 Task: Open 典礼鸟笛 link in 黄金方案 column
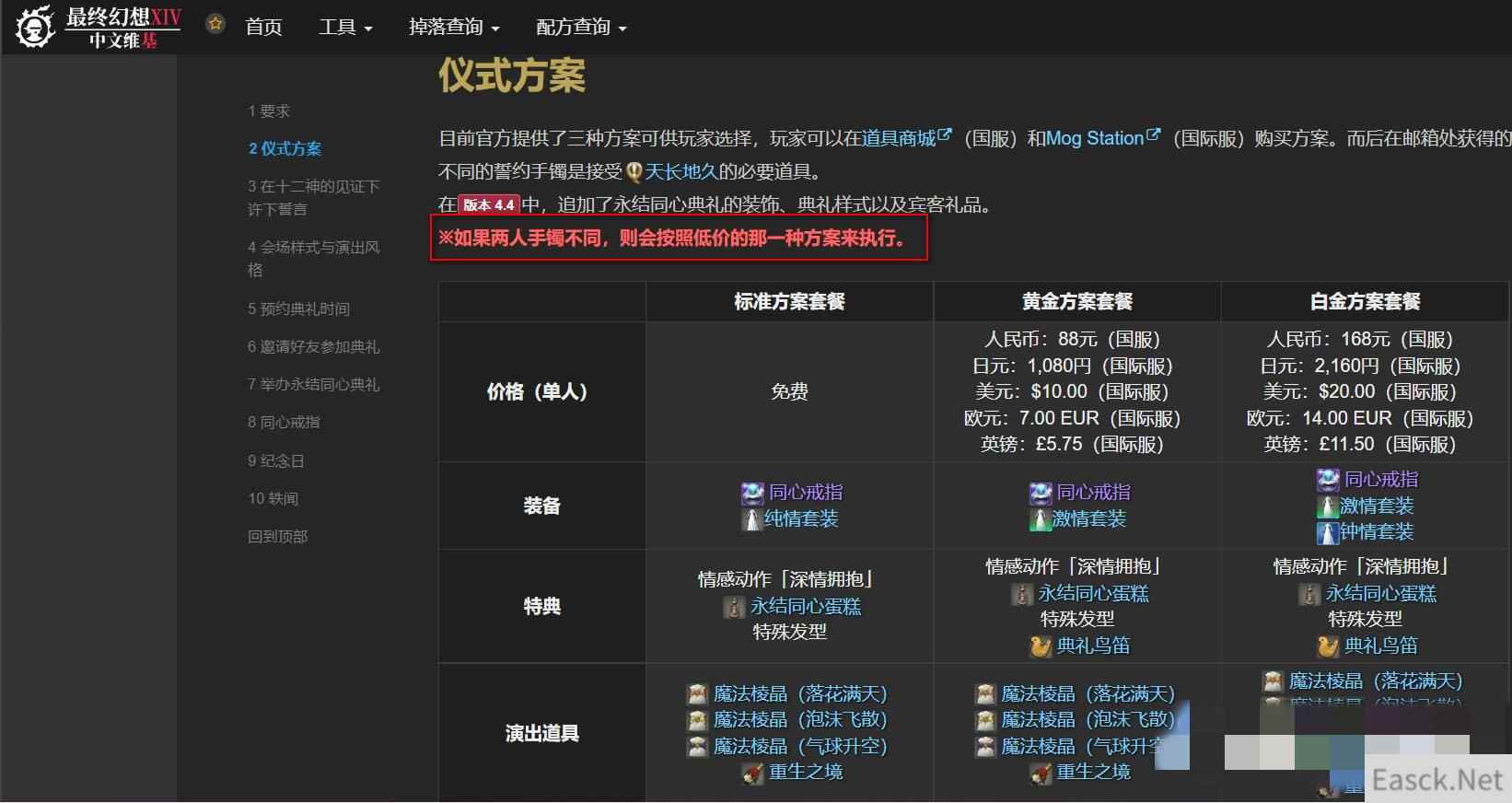pyautogui.click(x=1094, y=646)
